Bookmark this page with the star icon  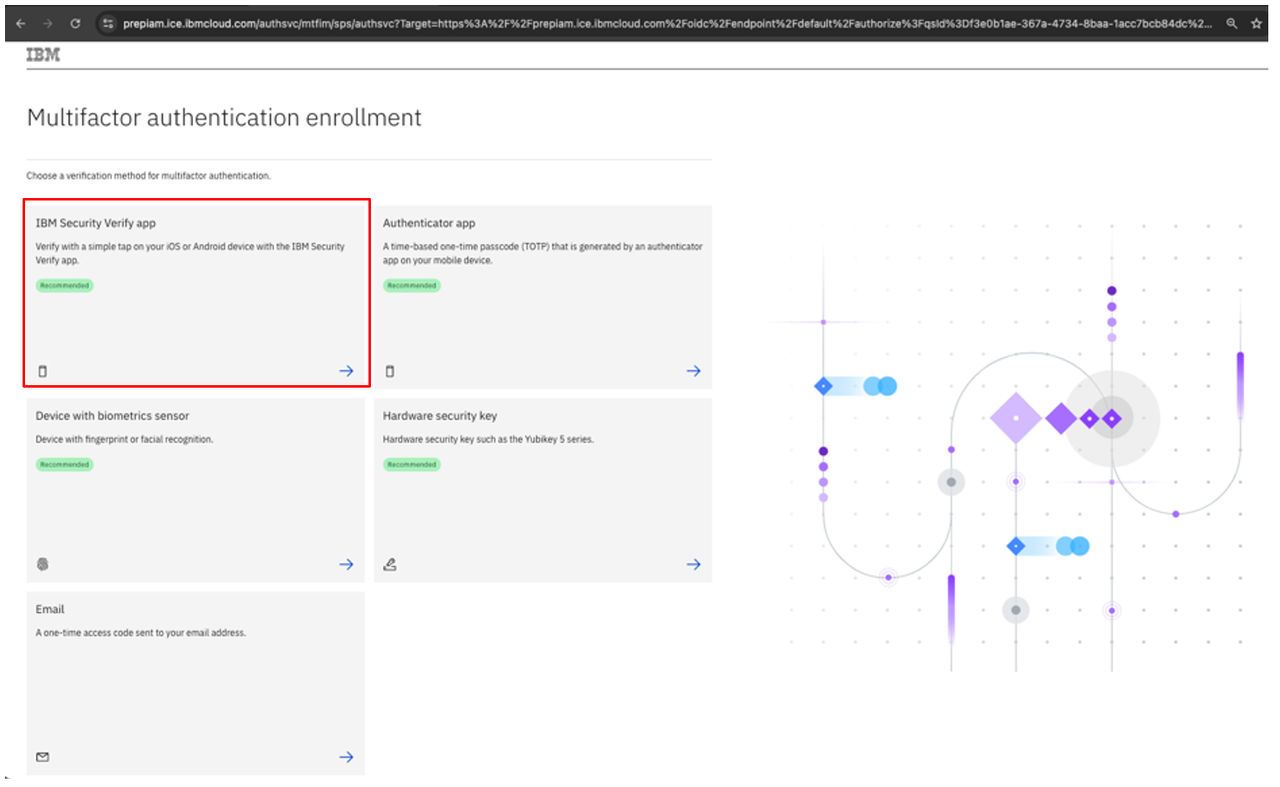coord(1257,23)
